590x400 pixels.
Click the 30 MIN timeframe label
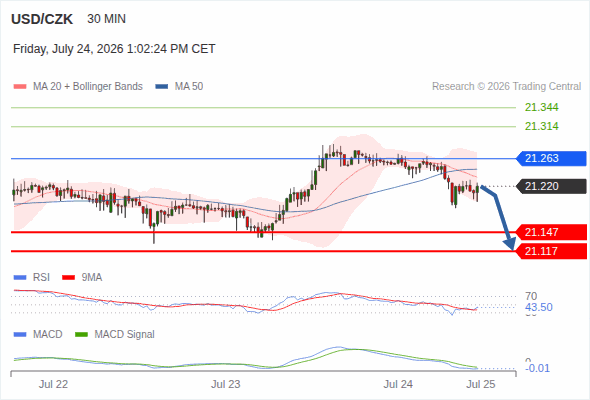(x=106, y=19)
